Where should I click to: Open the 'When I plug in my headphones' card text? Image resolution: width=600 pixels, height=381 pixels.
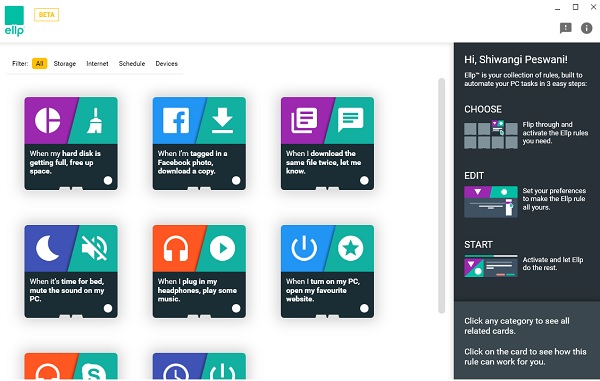pyautogui.click(x=197, y=290)
